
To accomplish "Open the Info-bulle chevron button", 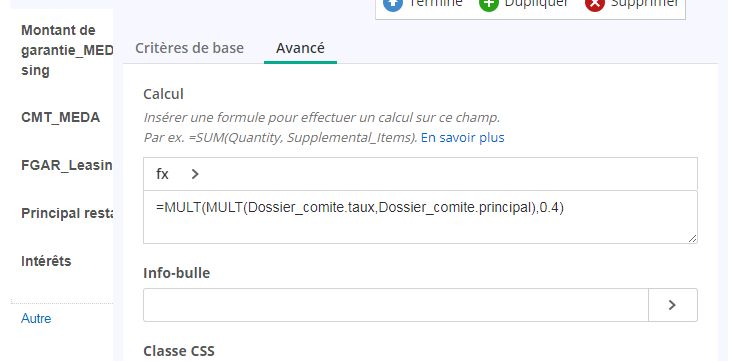I will pos(672,305).
